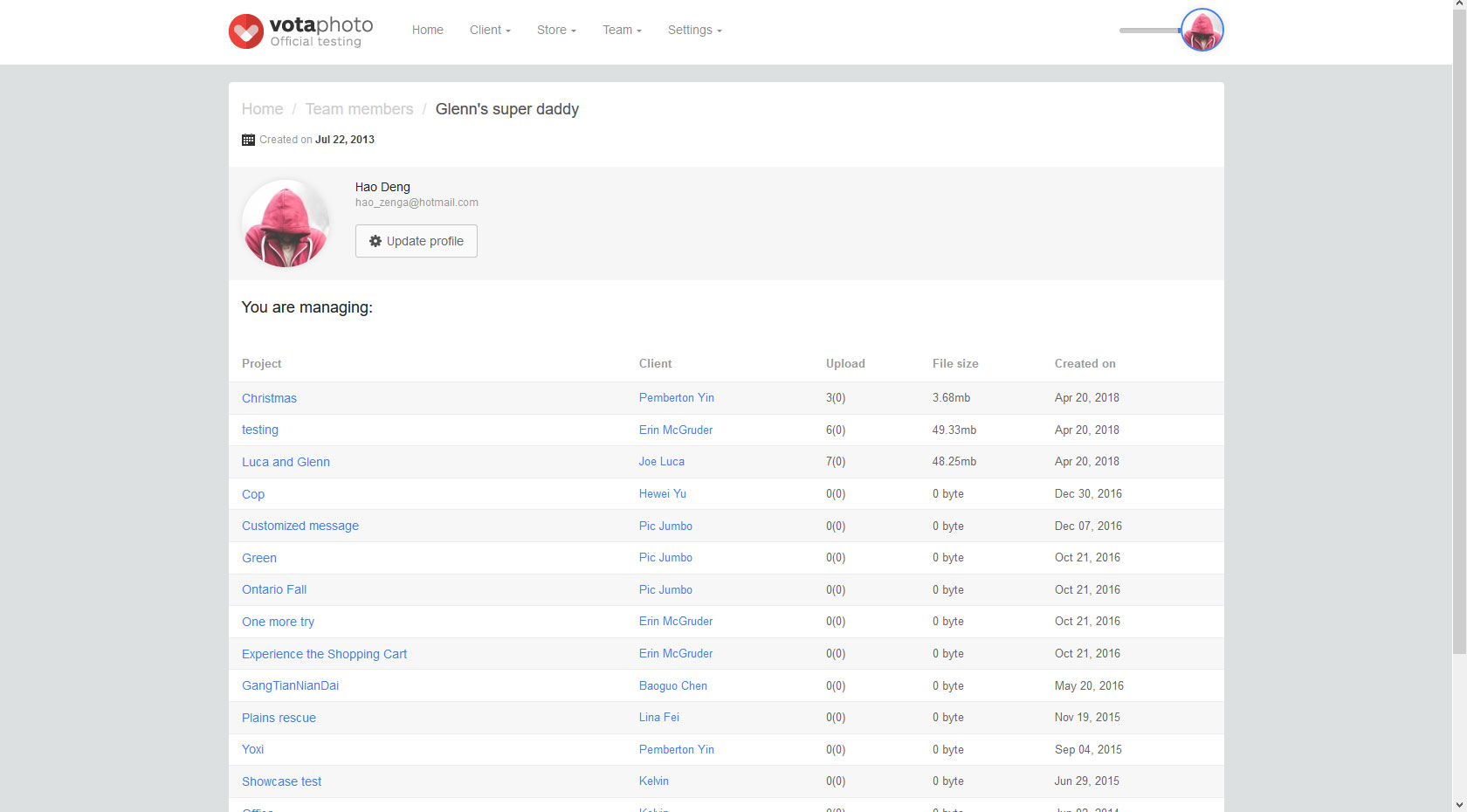Go to Home in the navigation bar

428,30
